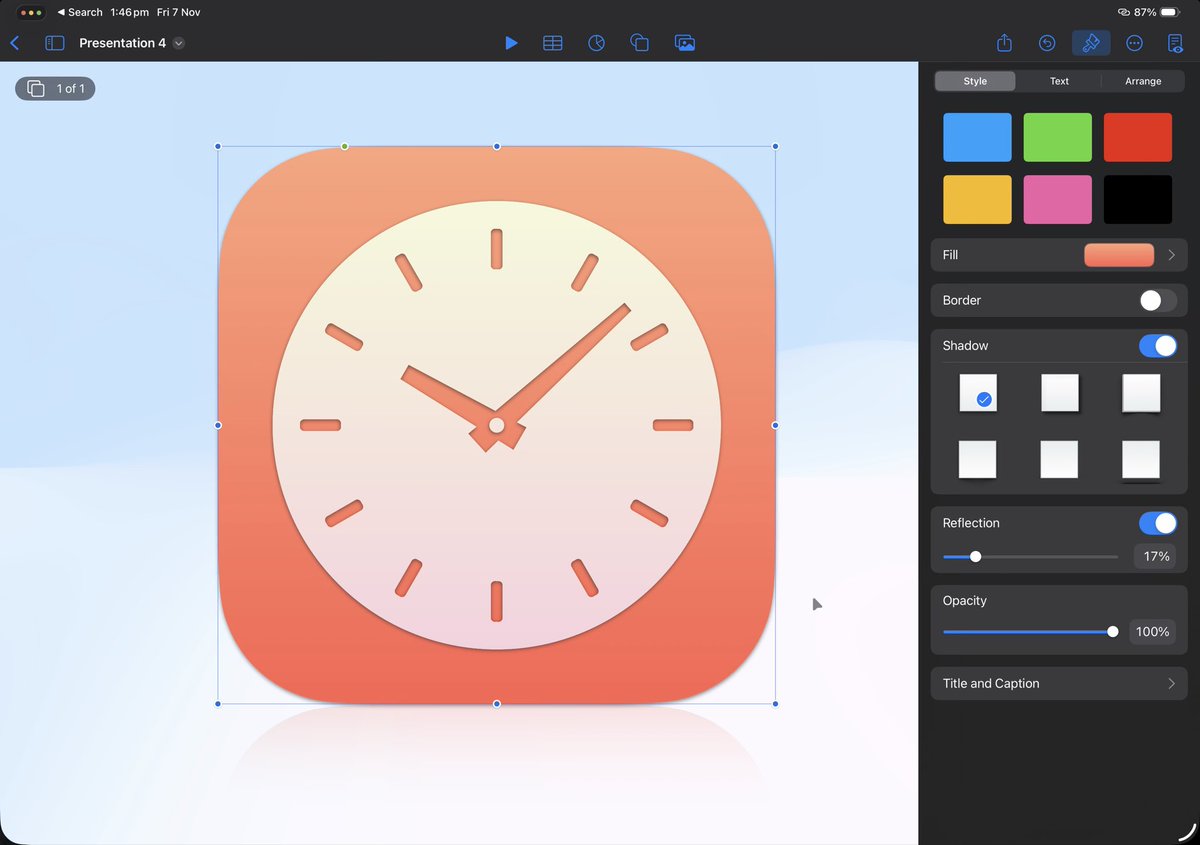Enable the Border toggle

[x=1158, y=300]
